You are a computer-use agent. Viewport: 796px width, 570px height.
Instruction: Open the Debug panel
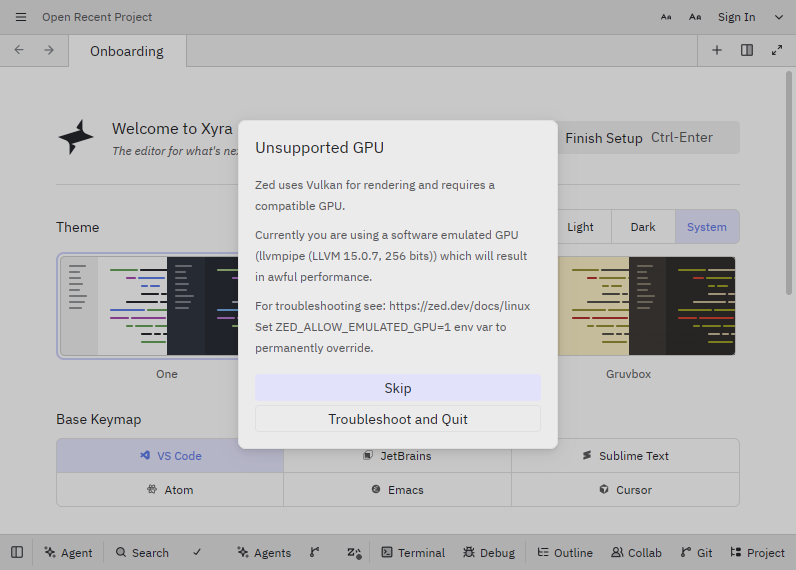[489, 552]
